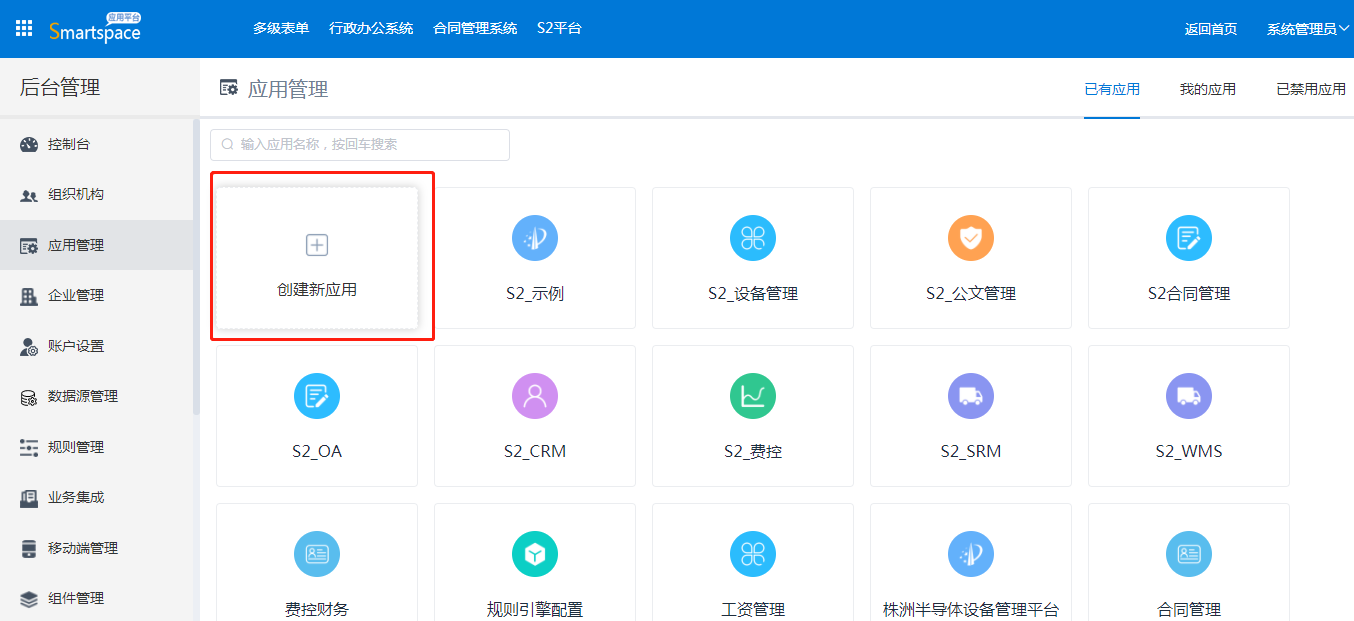Open the S2_WMS truck icon
This screenshot has height=621, width=1354.
1189,396
